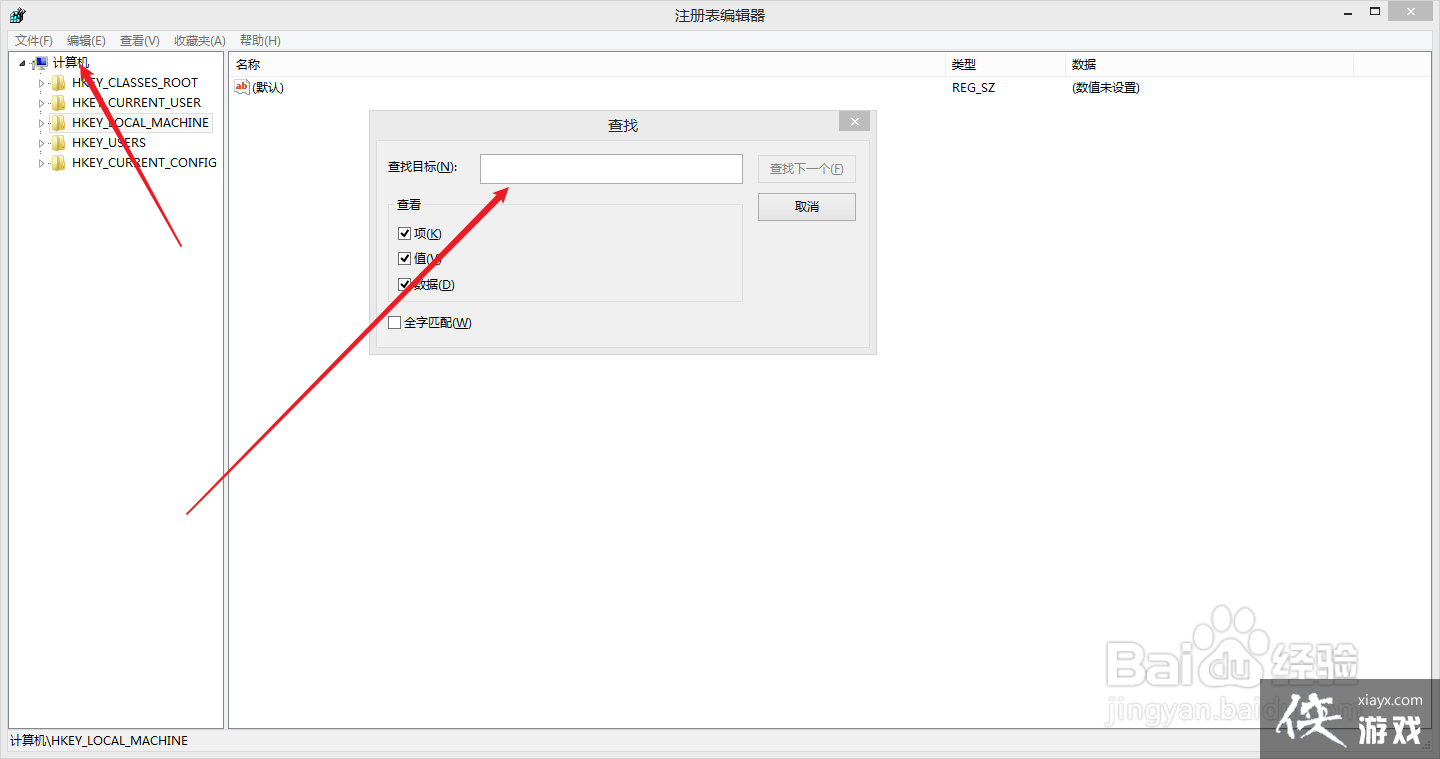1440x759 pixels.
Task: Expand the HKEY_CLASSES_ROOT tree node arrow
Action: click(x=42, y=83)
